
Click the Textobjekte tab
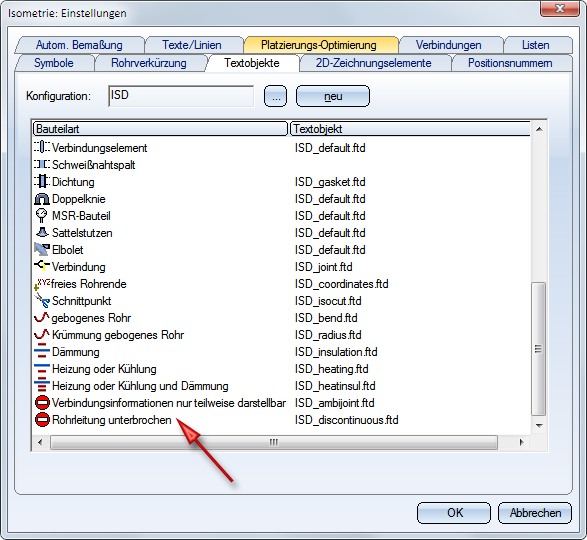pyautogui.click(x=252, y=63)
